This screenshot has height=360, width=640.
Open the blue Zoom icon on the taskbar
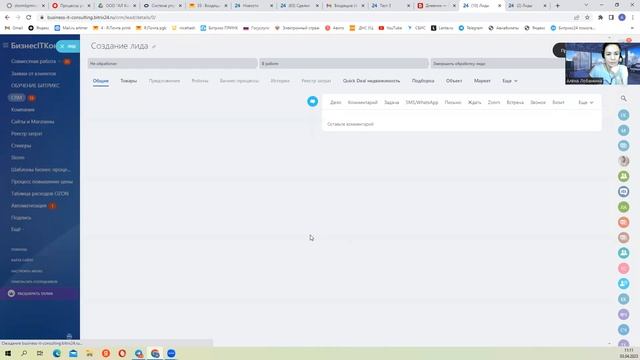click(x=171, y=353)
